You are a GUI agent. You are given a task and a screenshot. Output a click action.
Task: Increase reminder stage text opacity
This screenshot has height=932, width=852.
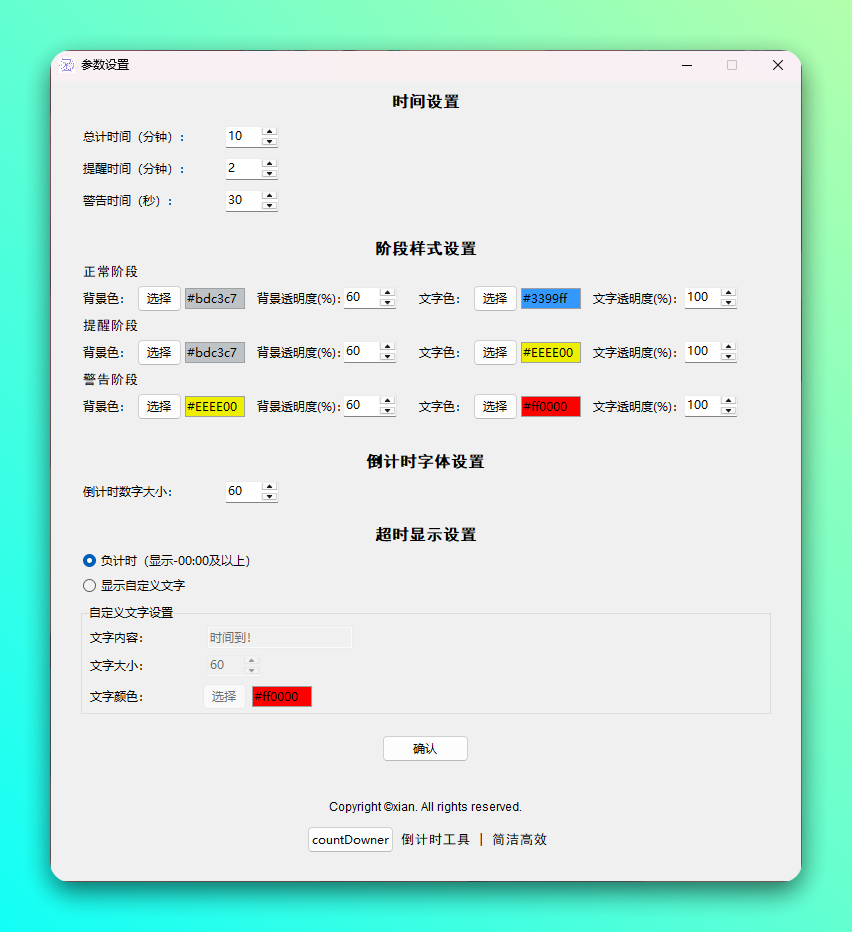point(728,347)
